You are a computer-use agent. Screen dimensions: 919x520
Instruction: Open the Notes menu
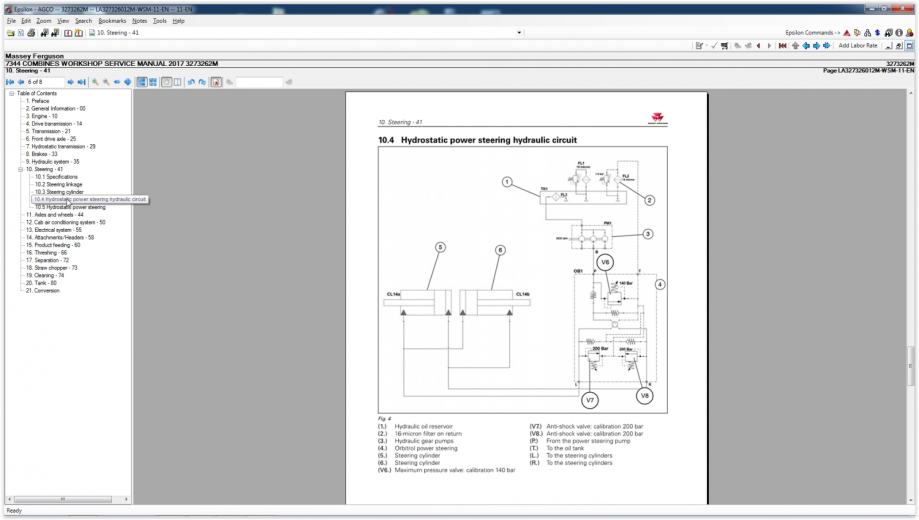(x=139, y=21)
